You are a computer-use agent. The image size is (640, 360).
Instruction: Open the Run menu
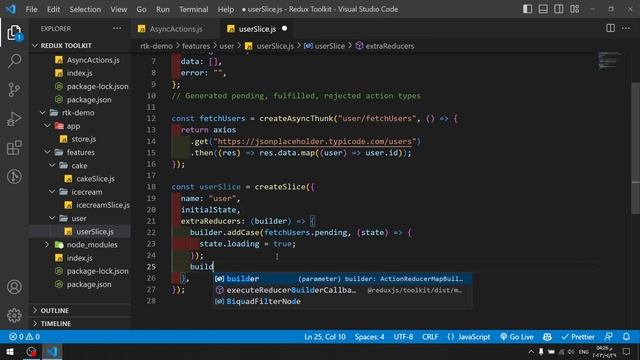(x=162, y=9)
